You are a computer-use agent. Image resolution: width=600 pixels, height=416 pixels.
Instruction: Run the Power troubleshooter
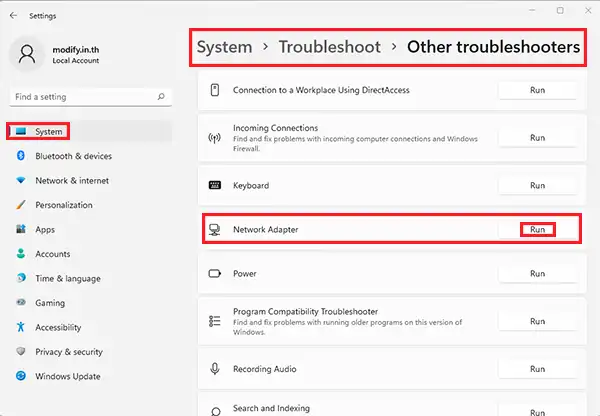click(537, 274)
